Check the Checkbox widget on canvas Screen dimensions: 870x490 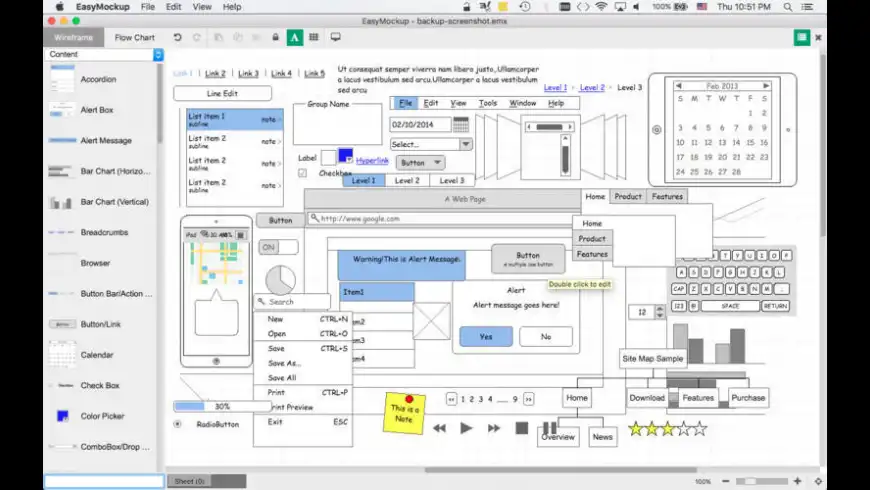(x=303, y=173)
